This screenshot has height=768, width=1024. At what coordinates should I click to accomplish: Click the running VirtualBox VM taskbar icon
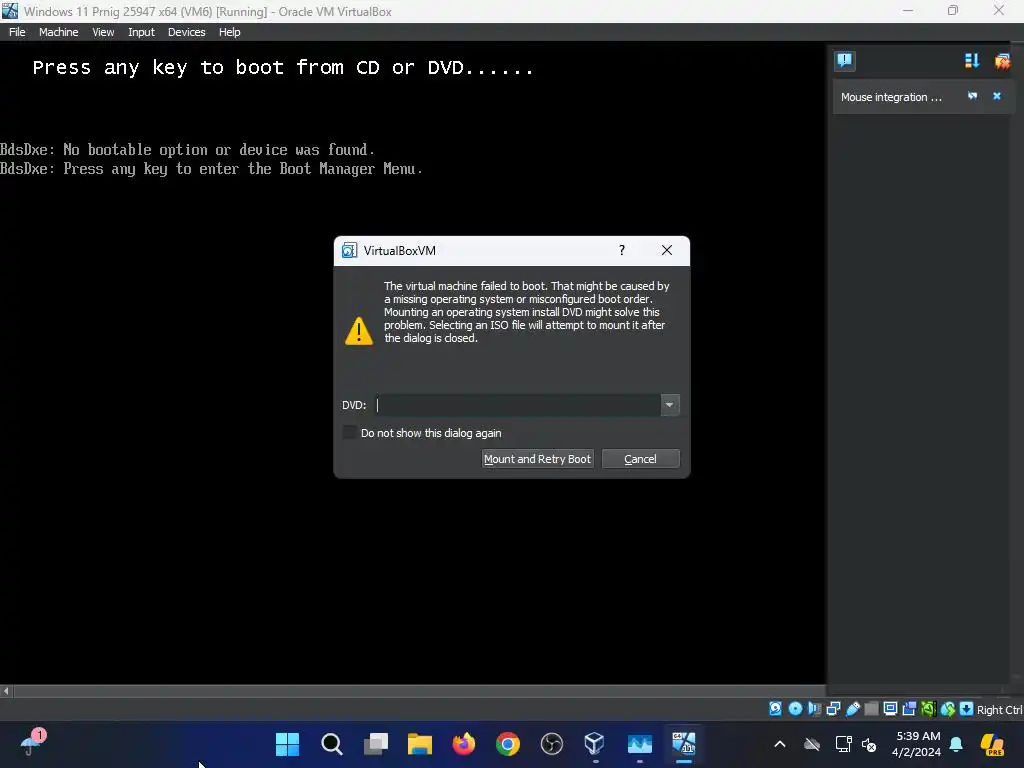(x=684, y=744)
